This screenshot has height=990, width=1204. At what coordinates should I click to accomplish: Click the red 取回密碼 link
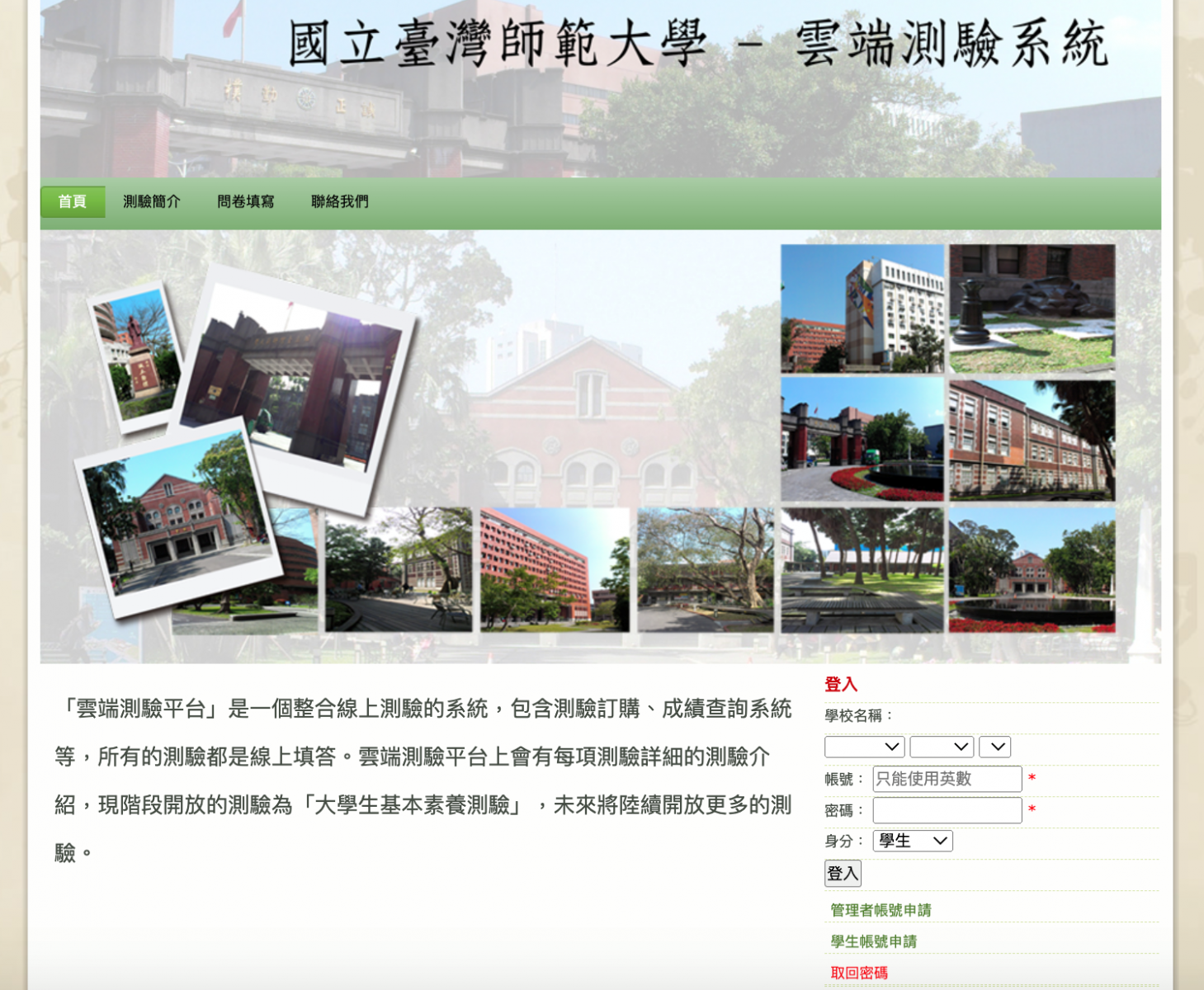tap(859, 973)
